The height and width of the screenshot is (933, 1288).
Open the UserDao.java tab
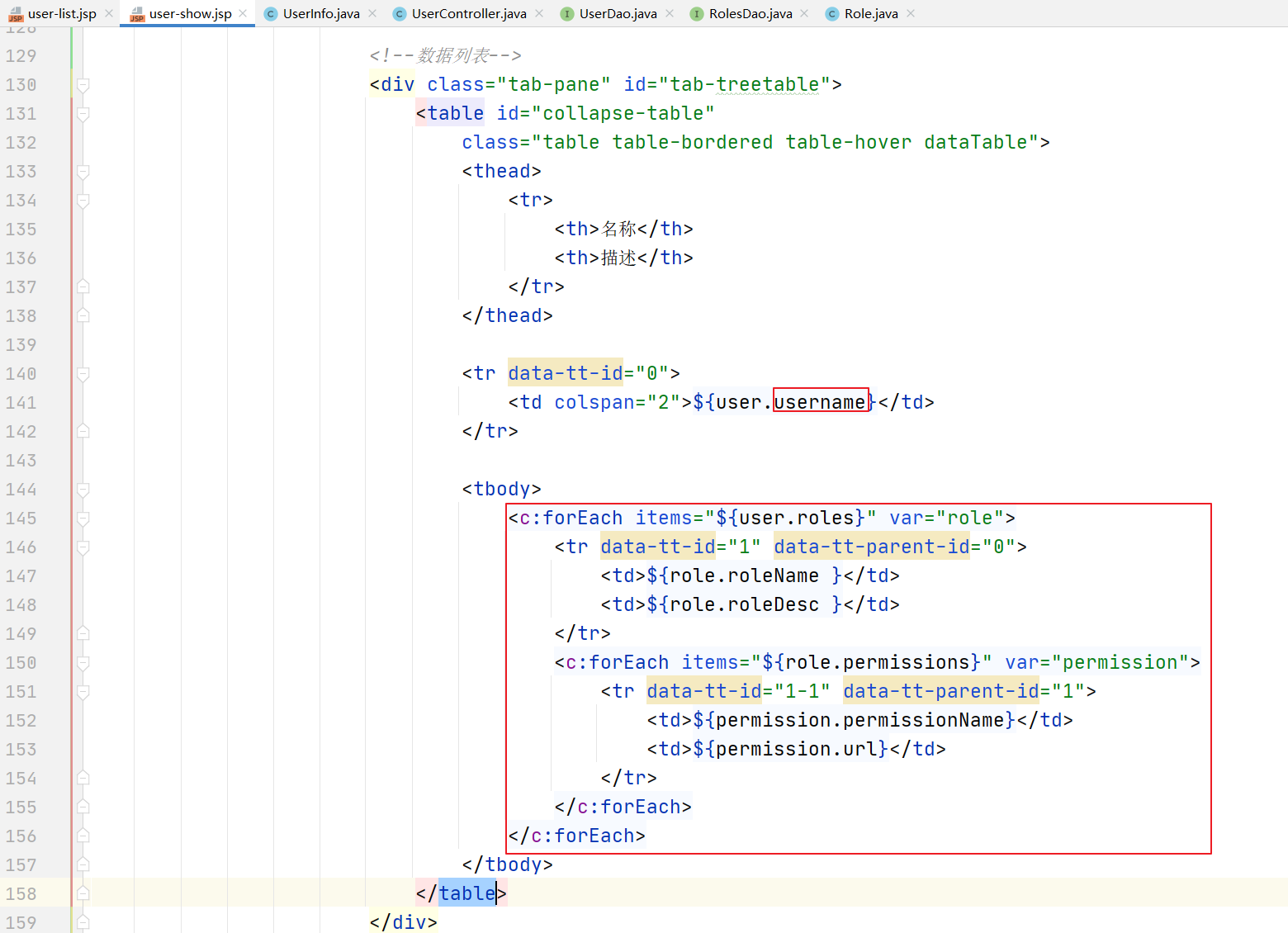click(x=618, y=13)
